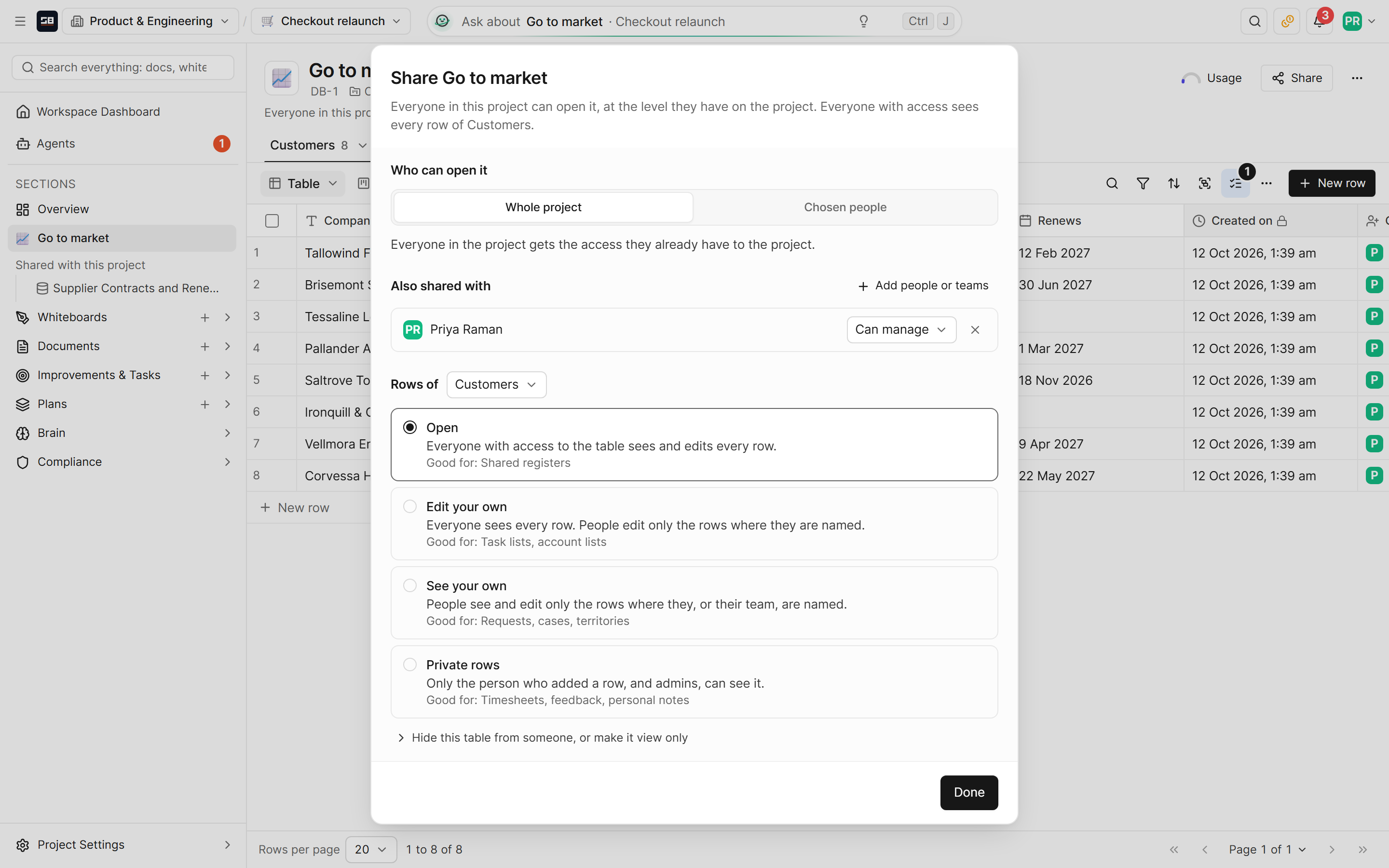Open the Checkout relaunch project dropdown

coord(330,21)
